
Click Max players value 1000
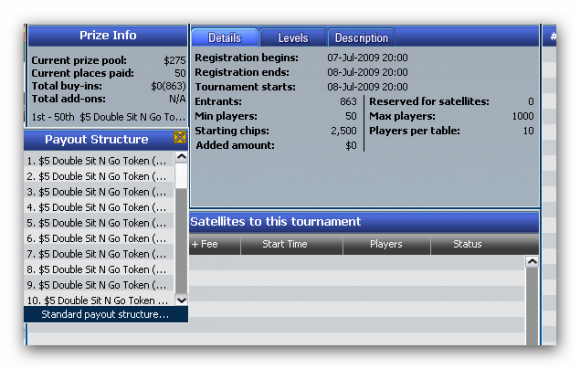pyautogui.click(x=523, y=116)
